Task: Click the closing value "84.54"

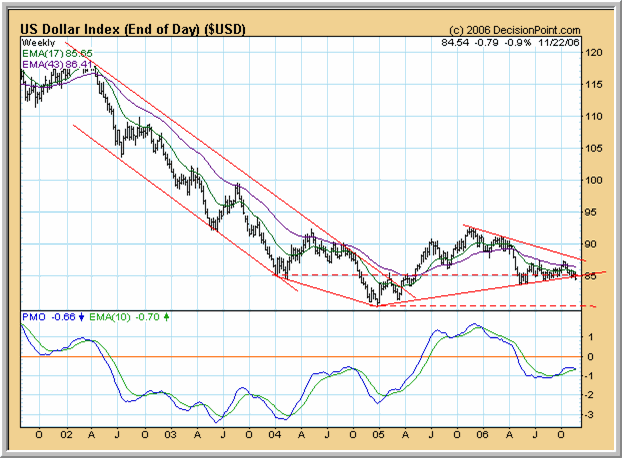Action: click(455, 42)
